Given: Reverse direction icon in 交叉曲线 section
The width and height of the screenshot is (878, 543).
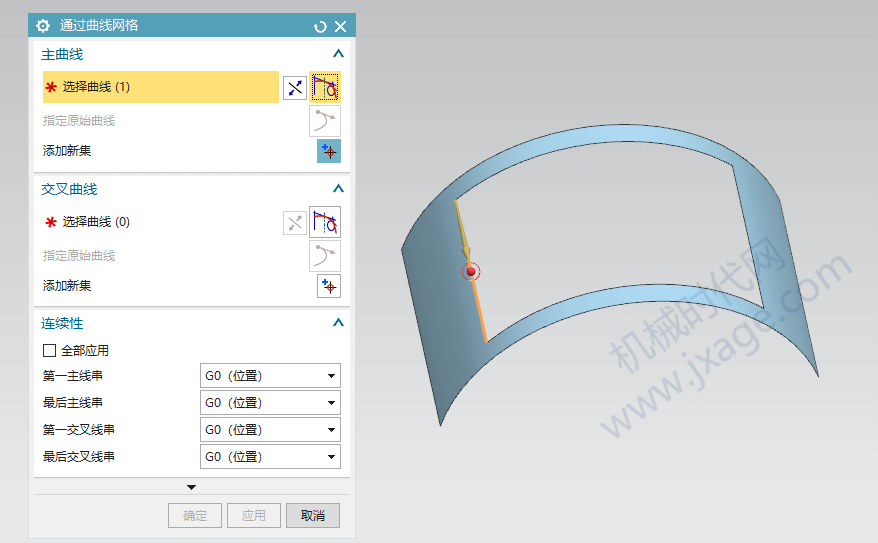Looking at the screenshot, I should click(295, 223).
